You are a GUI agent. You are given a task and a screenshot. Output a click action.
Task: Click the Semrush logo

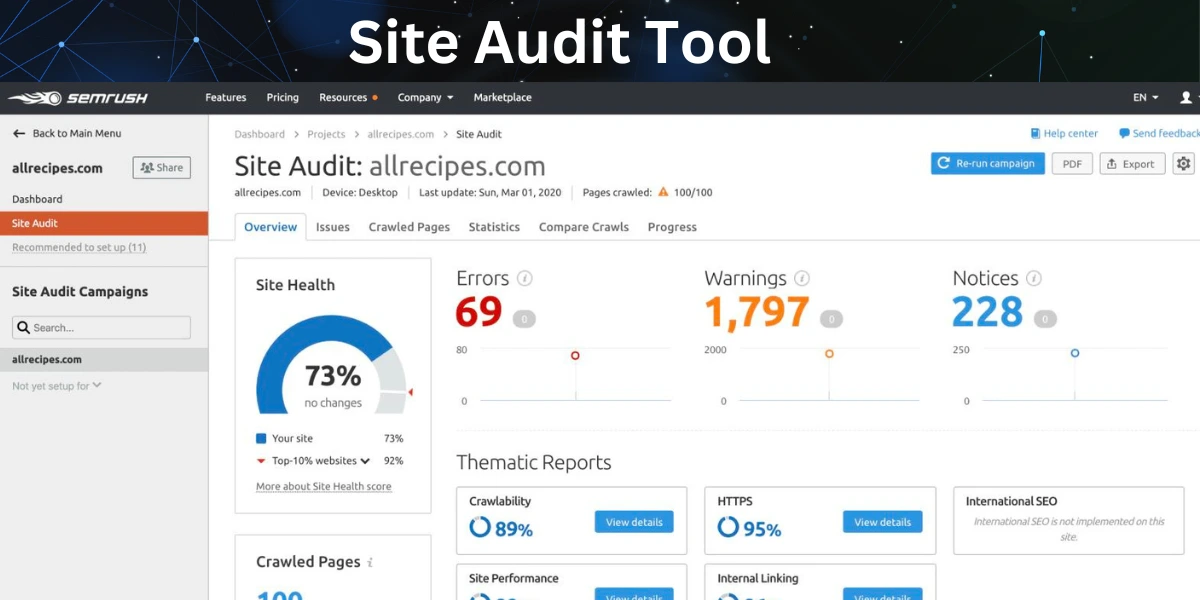[x=78, y=98]
